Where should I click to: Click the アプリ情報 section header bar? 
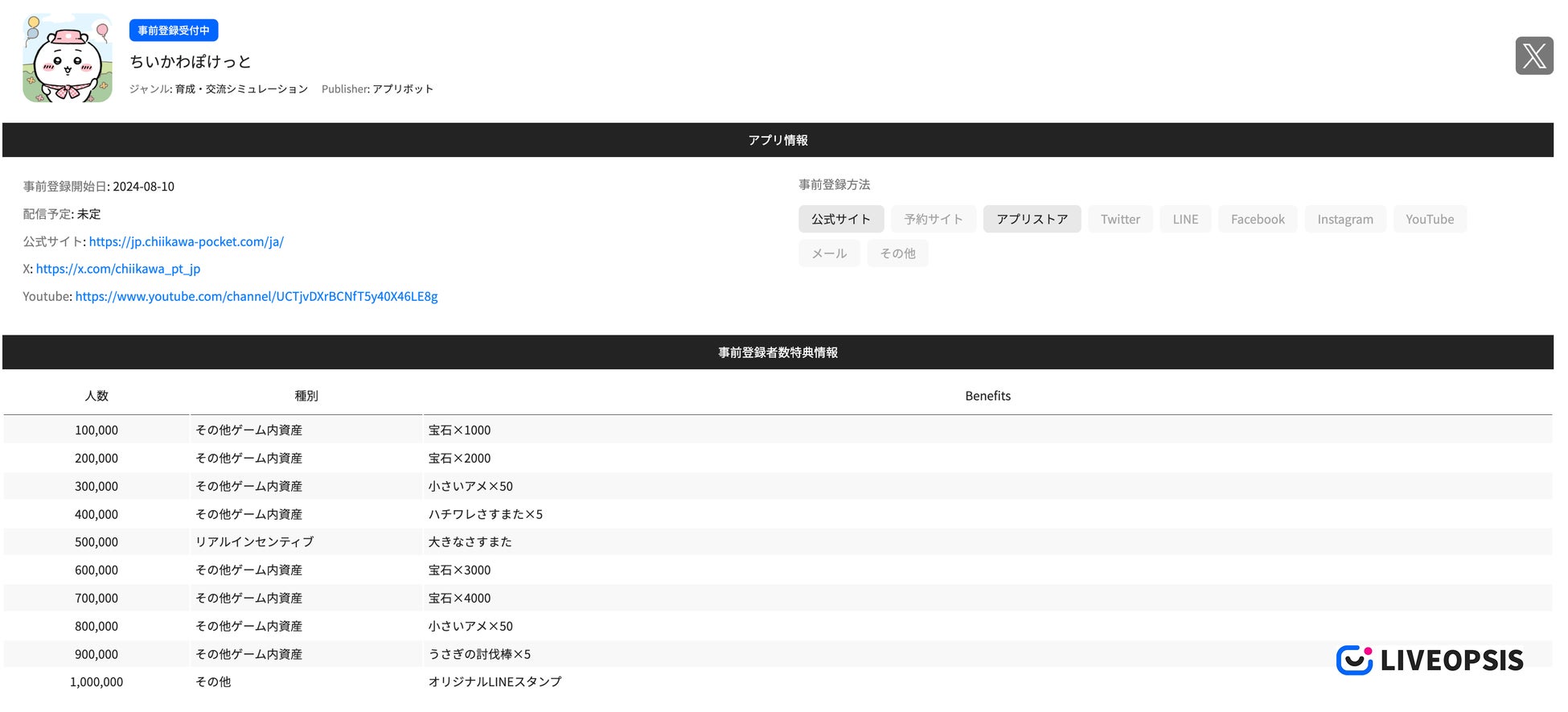pos(778,140)
